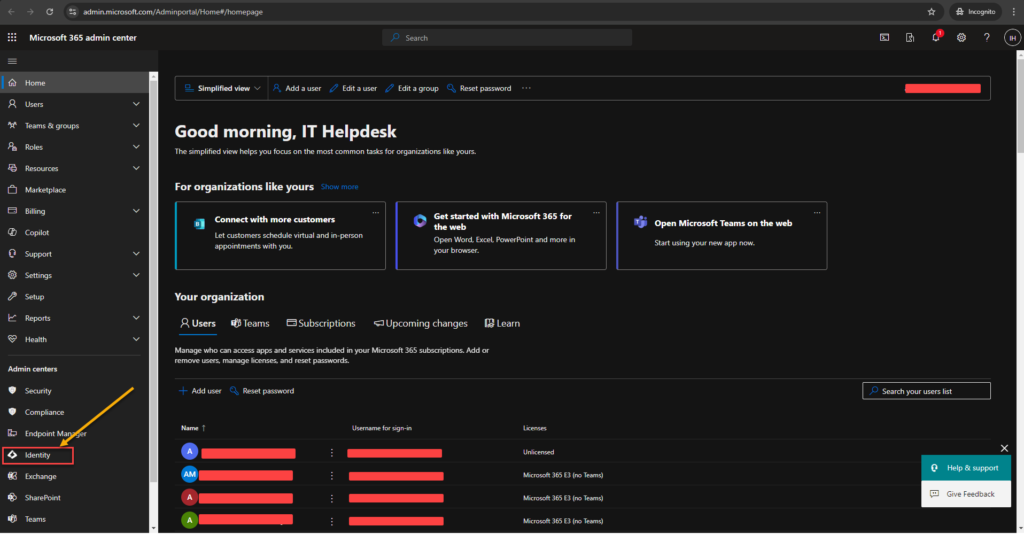Click the Bookings icon on Connect card
This screenshot has width=1024, height=534.
coord(199,224)
